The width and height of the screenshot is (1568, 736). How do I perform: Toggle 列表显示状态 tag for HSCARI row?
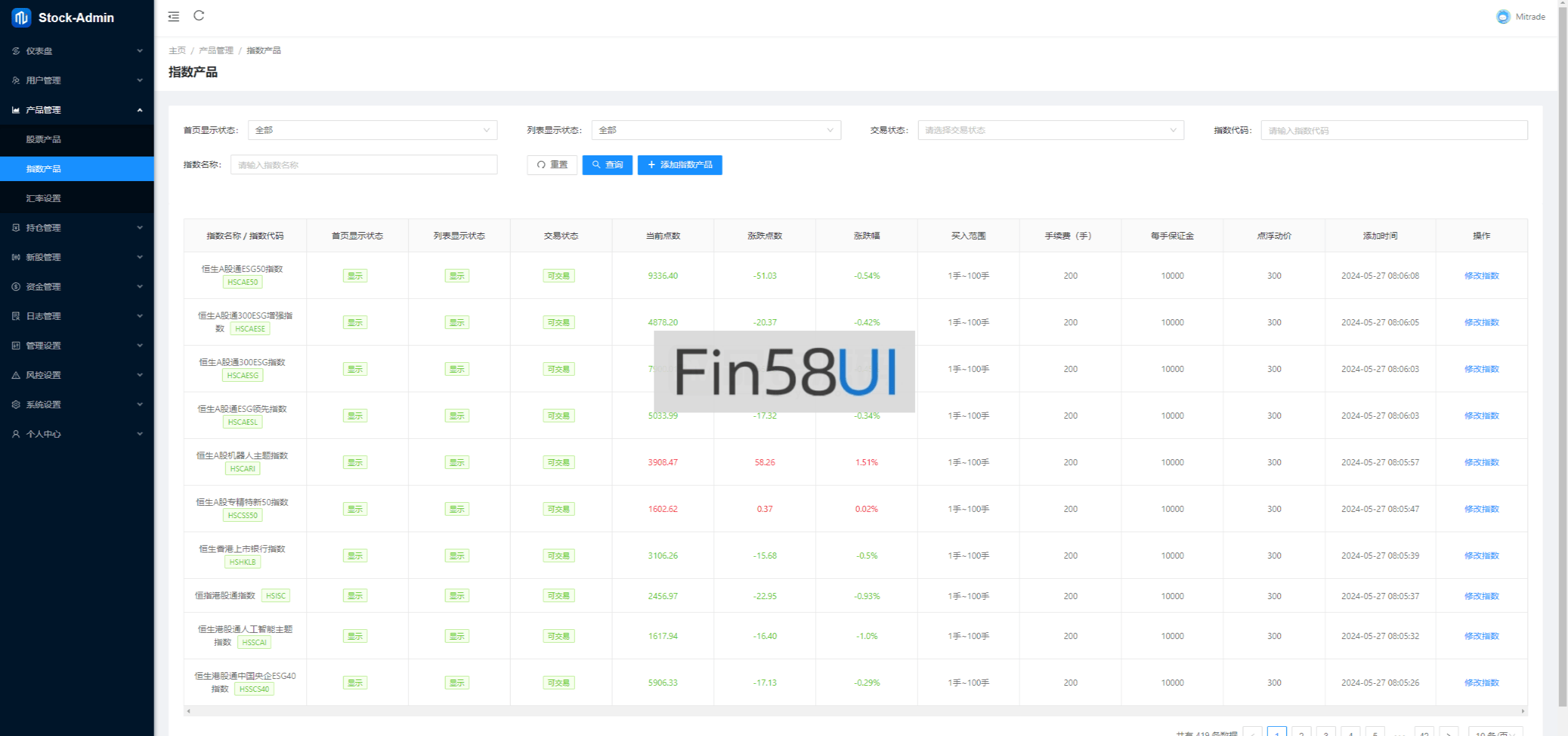tap(457, 463)
